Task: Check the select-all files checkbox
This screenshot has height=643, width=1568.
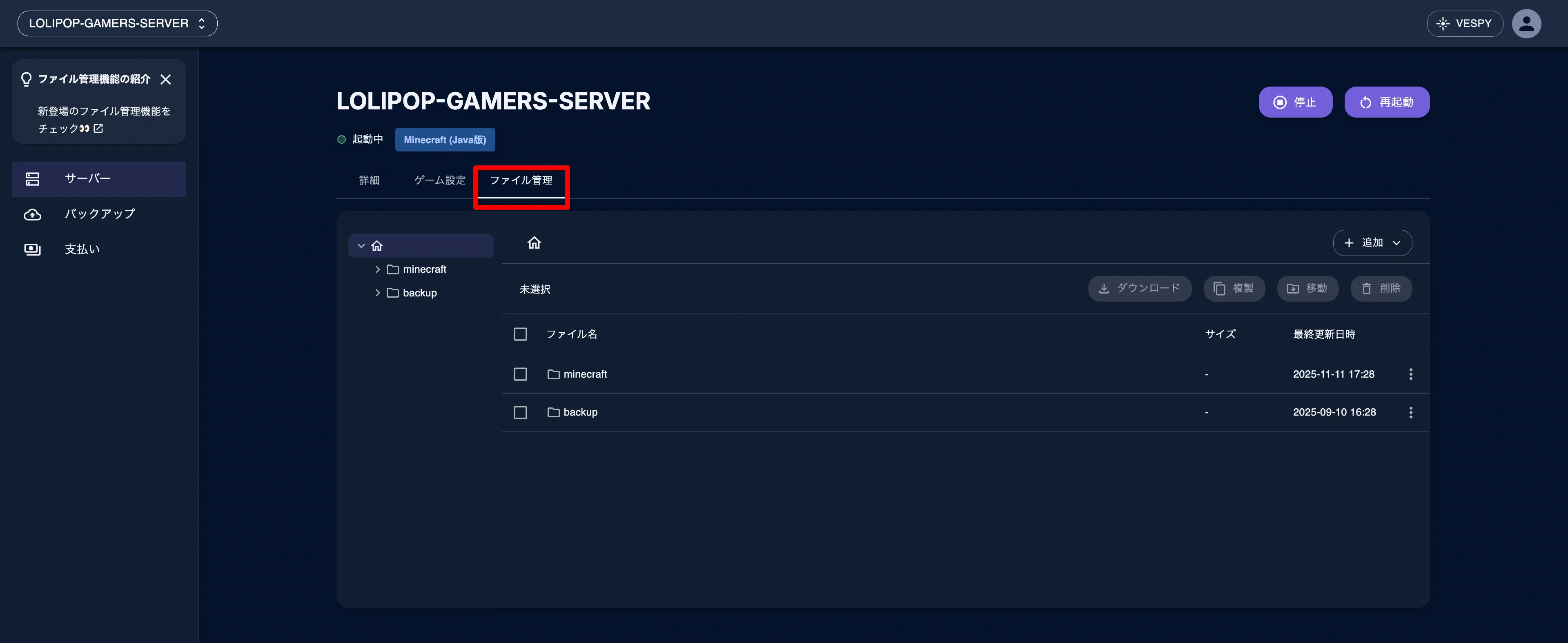Action: tap(521, 334)
